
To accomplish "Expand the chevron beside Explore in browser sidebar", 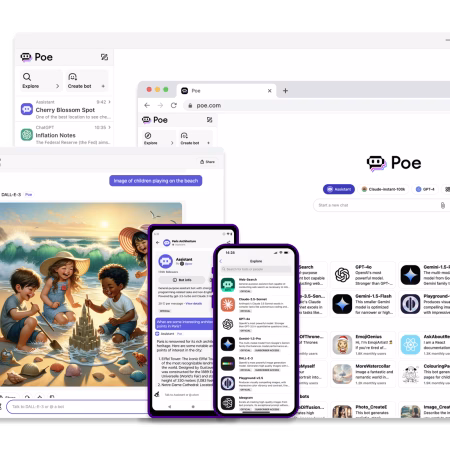I will point(172,143).
